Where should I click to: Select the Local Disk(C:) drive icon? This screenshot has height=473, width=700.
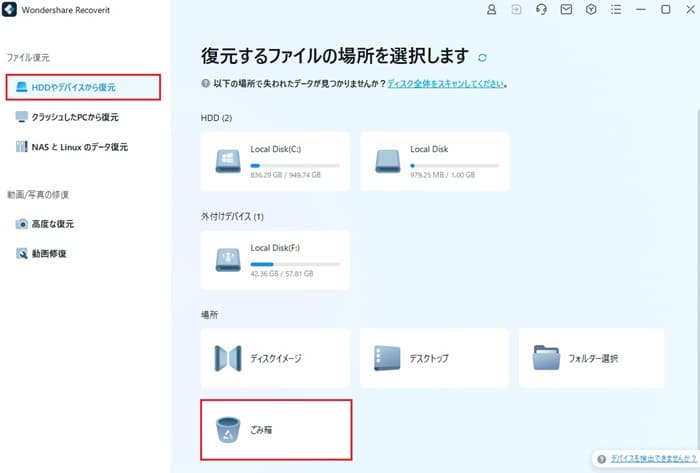pyautogui.click(x=228, y=161)
